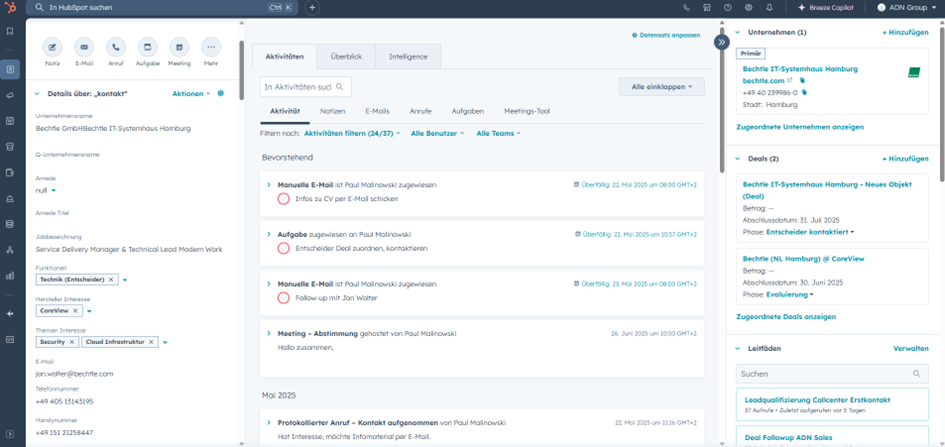Open the Anrede null dropdown
The width and height of the screenshot is (945, 447).
(x=46, y=190)
